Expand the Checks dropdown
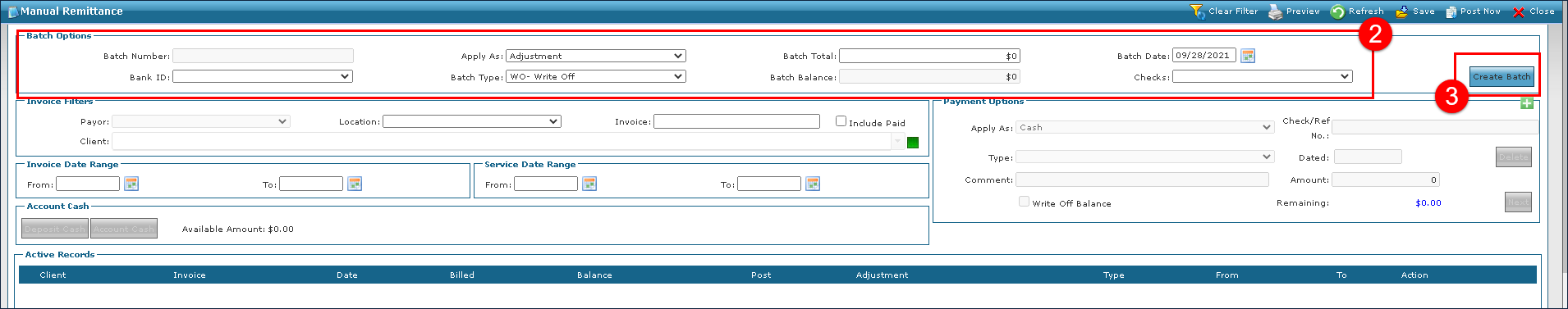This screenshot has height=309, width=1568. click(1263, 76)
